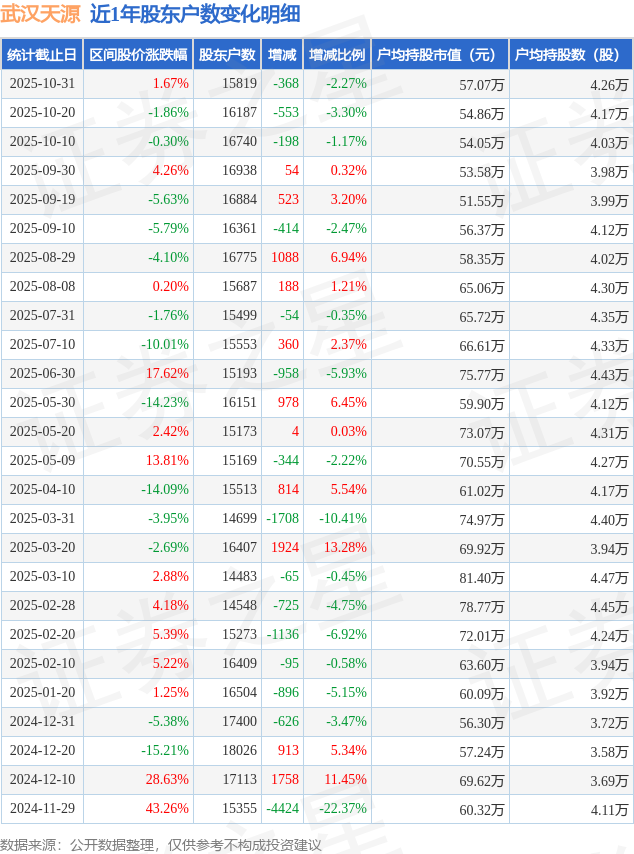Image resolution: width=634 pixels, height=854 pixels.
Task: Click the 81.40万 market value cell
Action: tap(481, 577)
